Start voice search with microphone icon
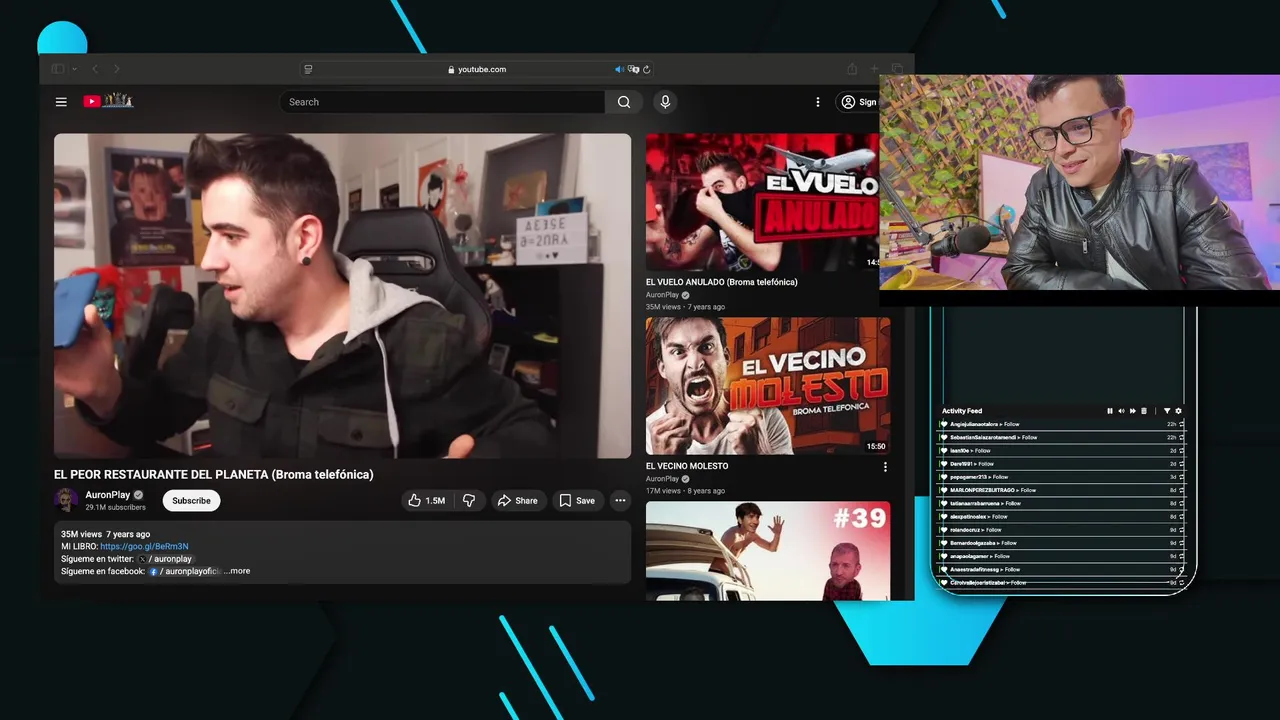 click(x=665, y=102)
